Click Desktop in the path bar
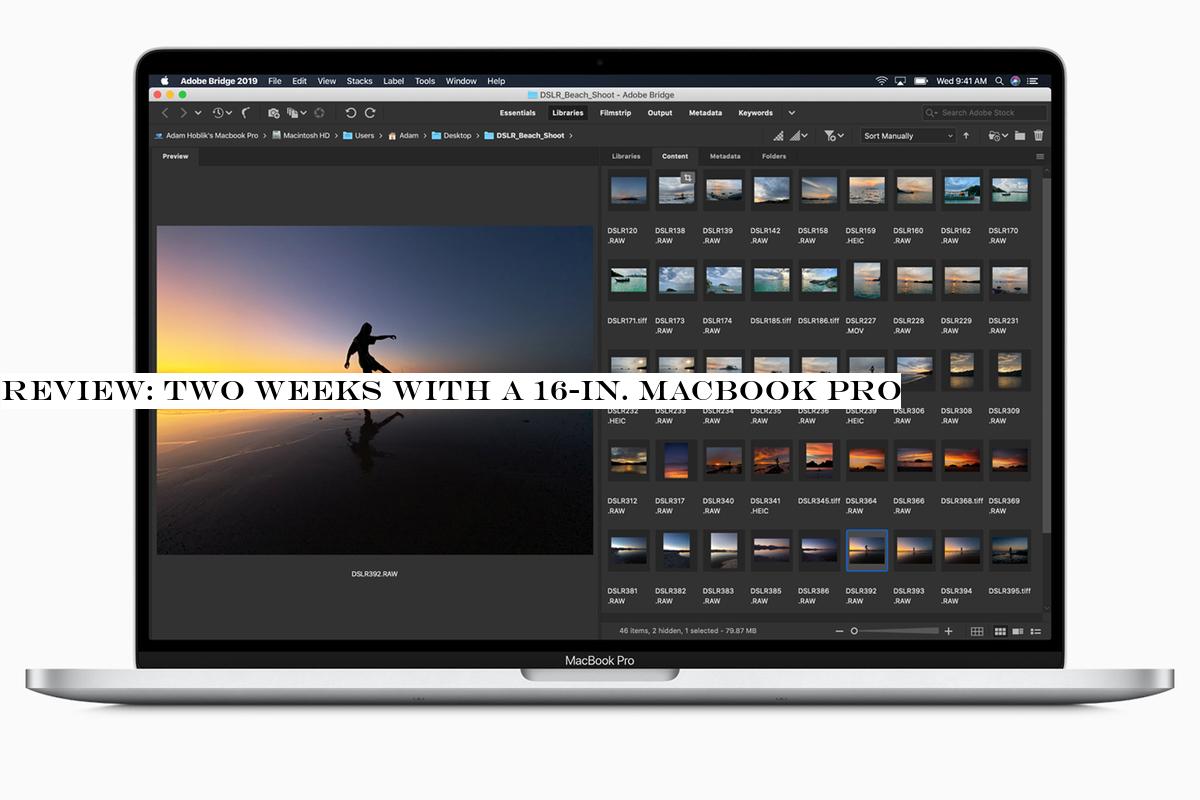This screenshot has height=800, width=1200. (x=450, y=135)
